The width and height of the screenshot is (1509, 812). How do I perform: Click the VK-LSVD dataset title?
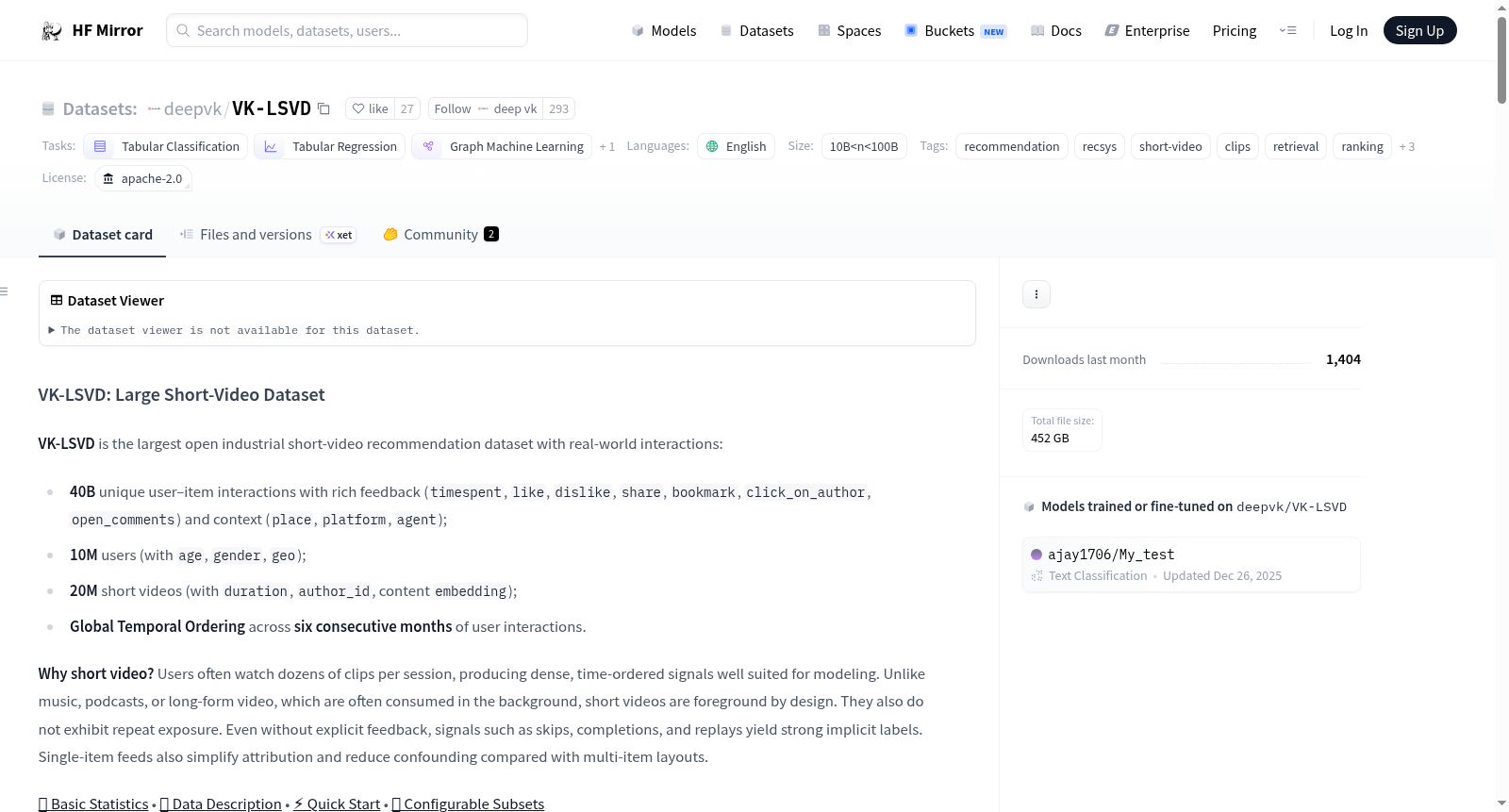tap(272, 108)
